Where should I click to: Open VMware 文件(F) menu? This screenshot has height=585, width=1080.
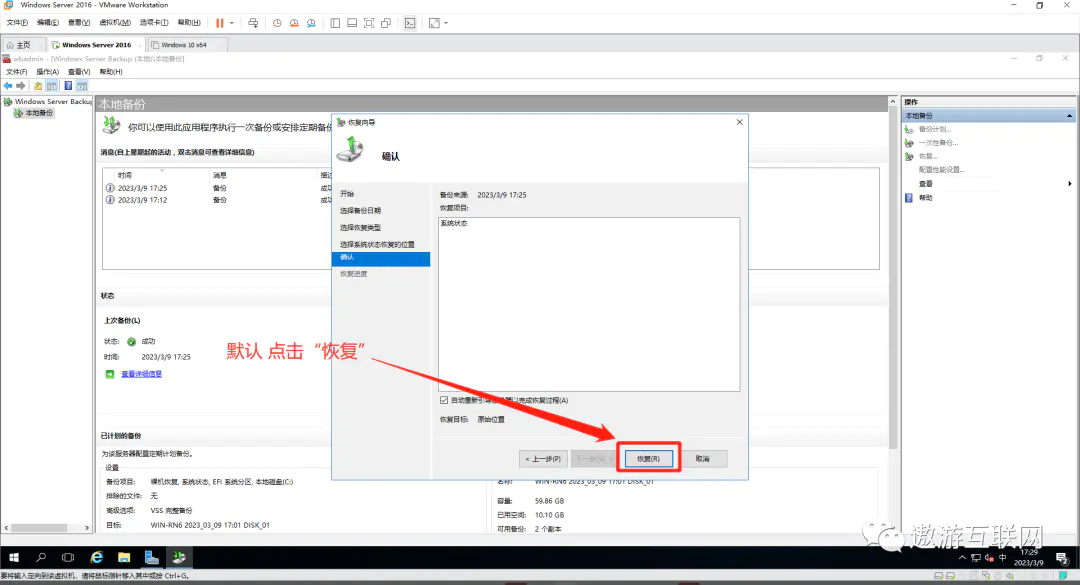pos(17,23)
